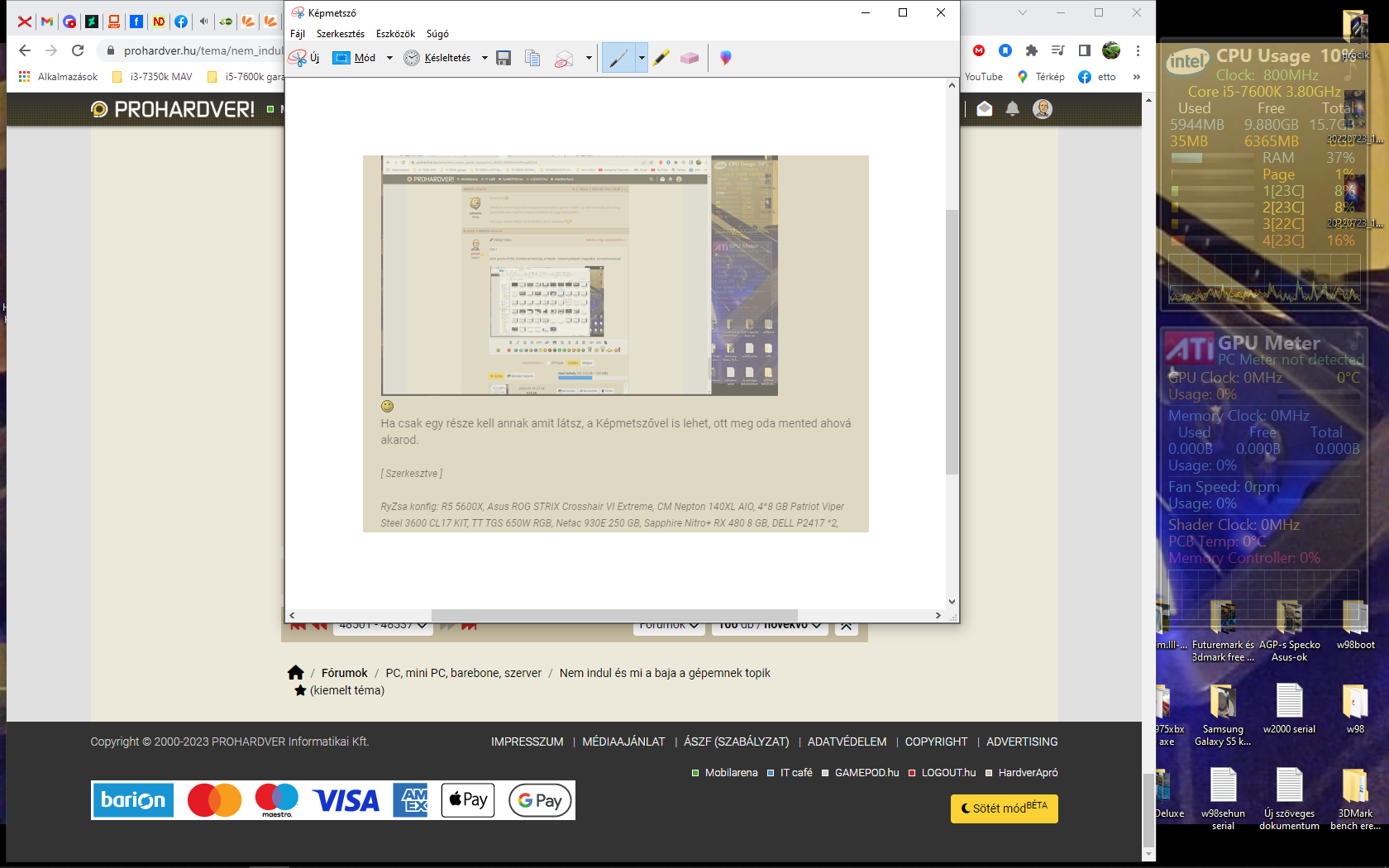Select the w2000 serial desktop file
Screen dimensions: 1389x868
pos(1289,709)
